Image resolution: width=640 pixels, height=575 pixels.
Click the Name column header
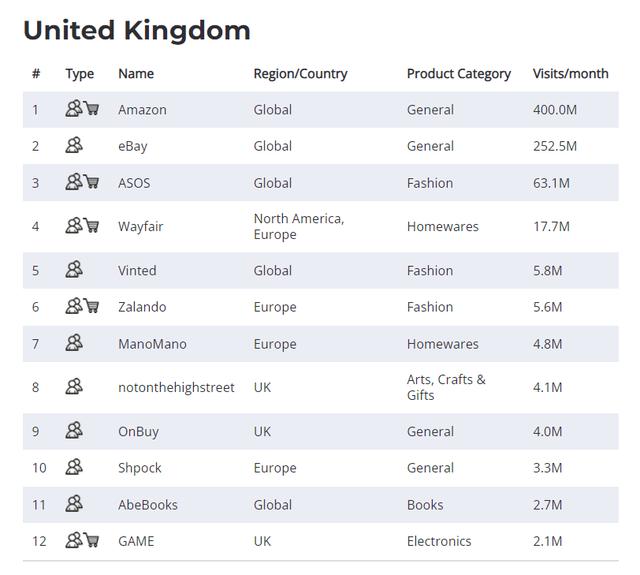pos(136,74)
